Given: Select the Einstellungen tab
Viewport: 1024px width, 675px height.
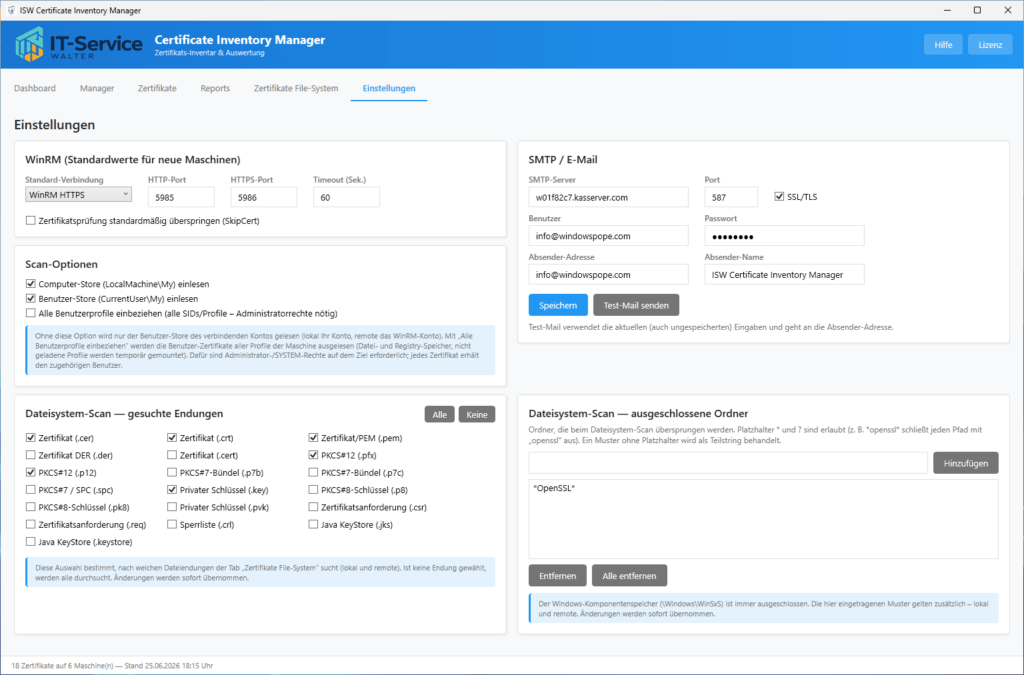Looking at the screenshot, I should 389,88.
